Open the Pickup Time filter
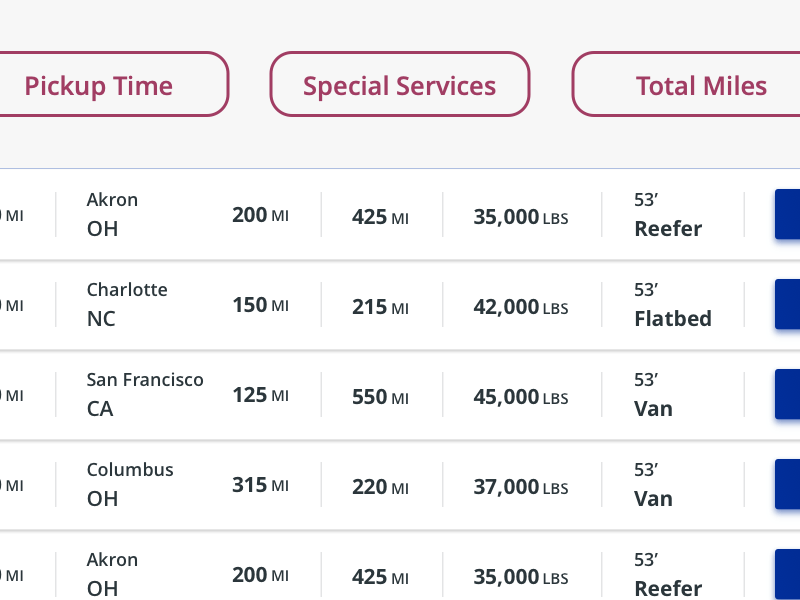 (100, 85)
